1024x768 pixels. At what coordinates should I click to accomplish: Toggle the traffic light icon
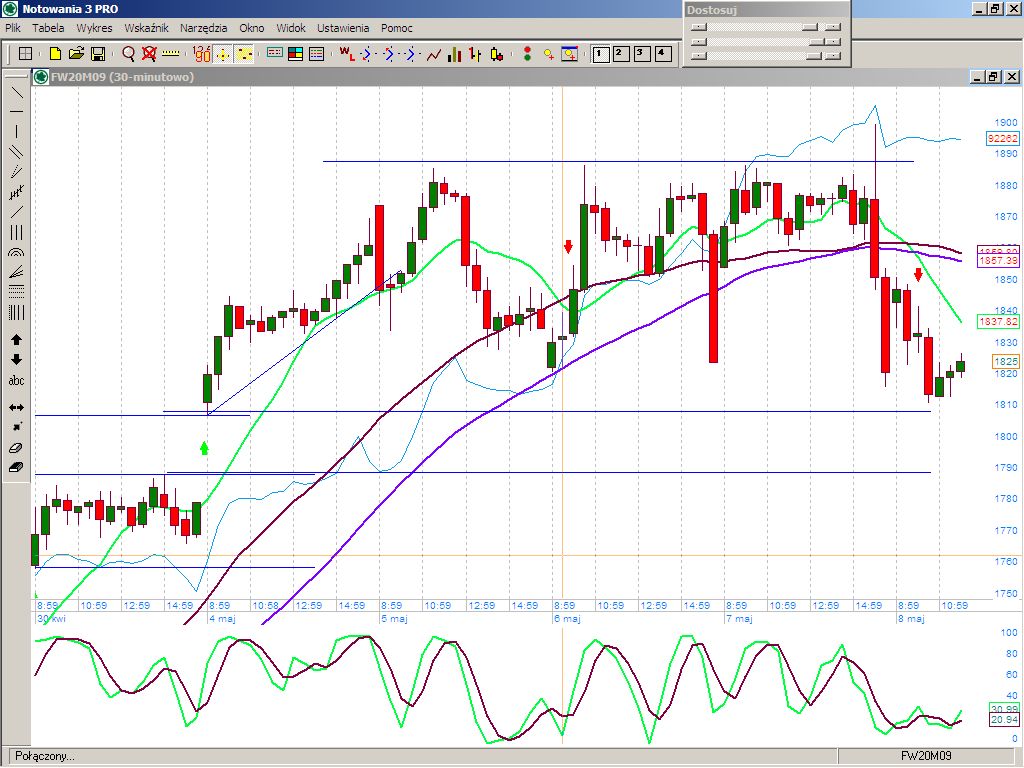coord(527,54)
